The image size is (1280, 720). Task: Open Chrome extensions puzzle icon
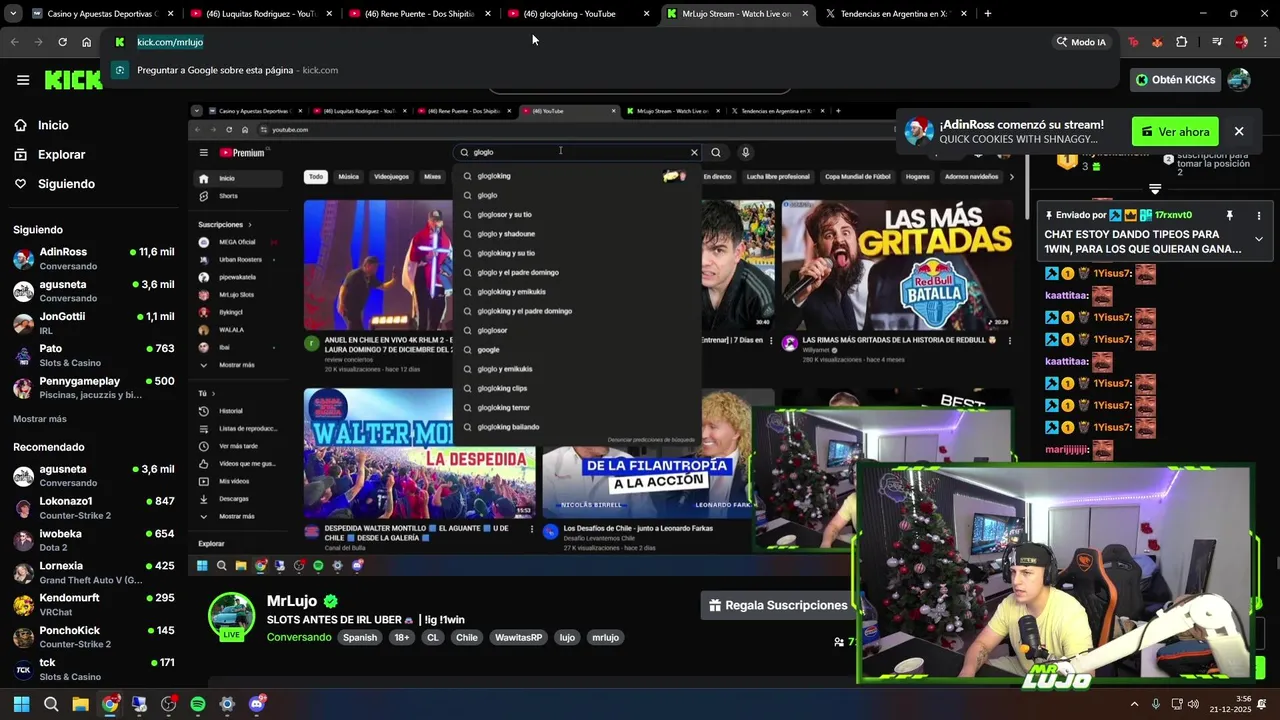(x=1181, y=42)
